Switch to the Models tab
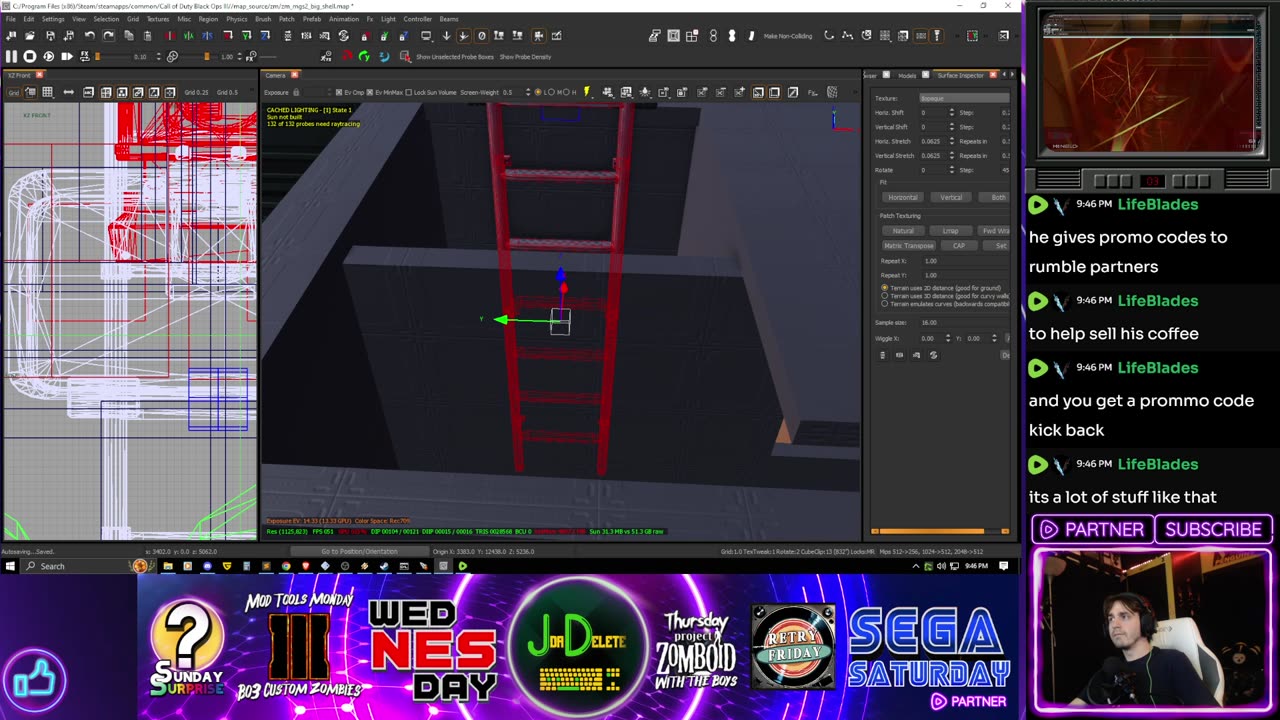The width and height of the screenshot is (1280, 720). tap(907, 75)
